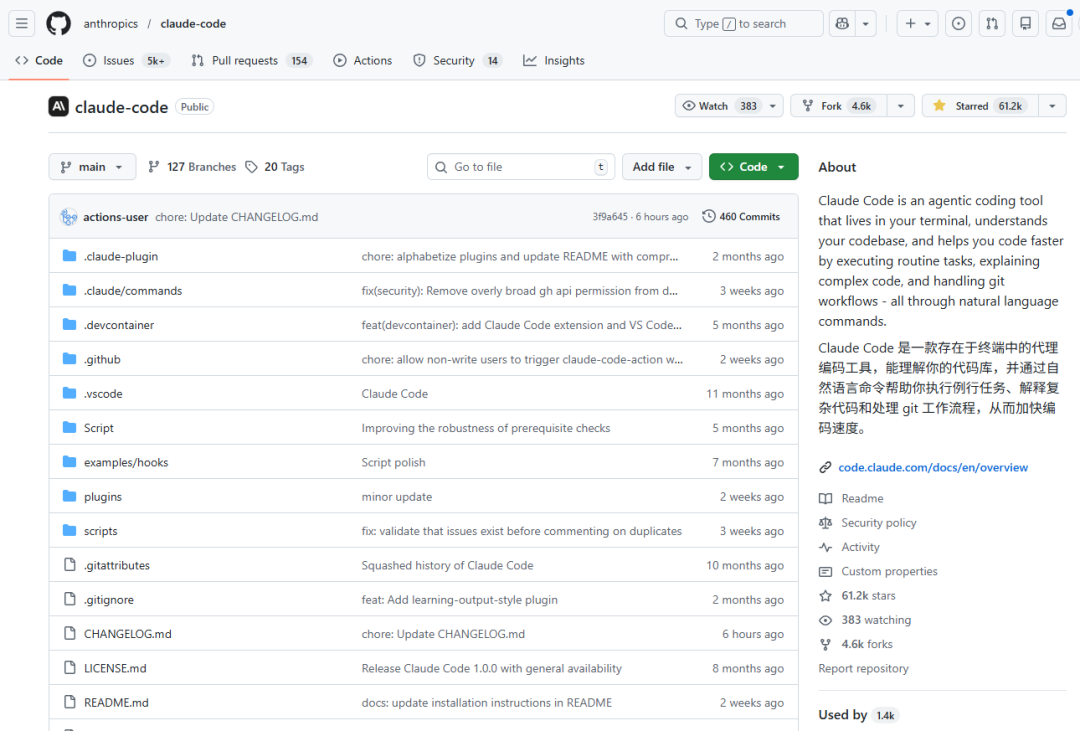Click the .claude-plugin folder icon
Screen dimensions: 1080x731
pyautogui.click(x=69, y=256)
